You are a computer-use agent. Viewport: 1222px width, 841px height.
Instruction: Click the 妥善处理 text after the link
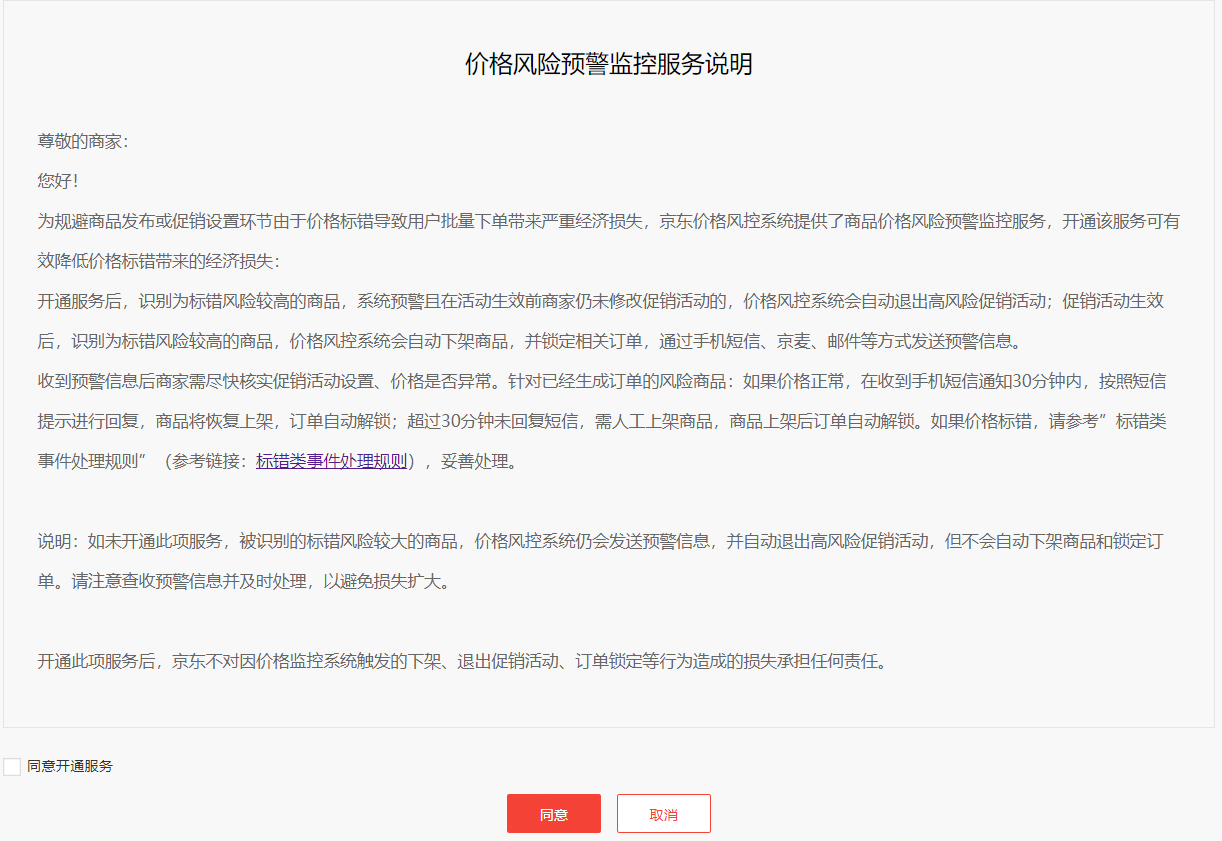pos(484,461)
